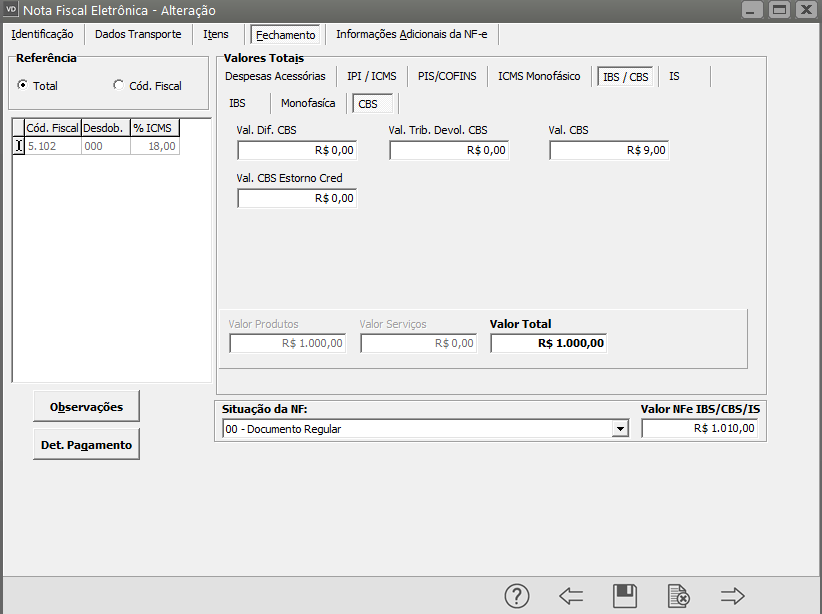Switch to the IBS sub-tab
The height and width of the screenshot is (614, 822).
(x=237, y=103)
